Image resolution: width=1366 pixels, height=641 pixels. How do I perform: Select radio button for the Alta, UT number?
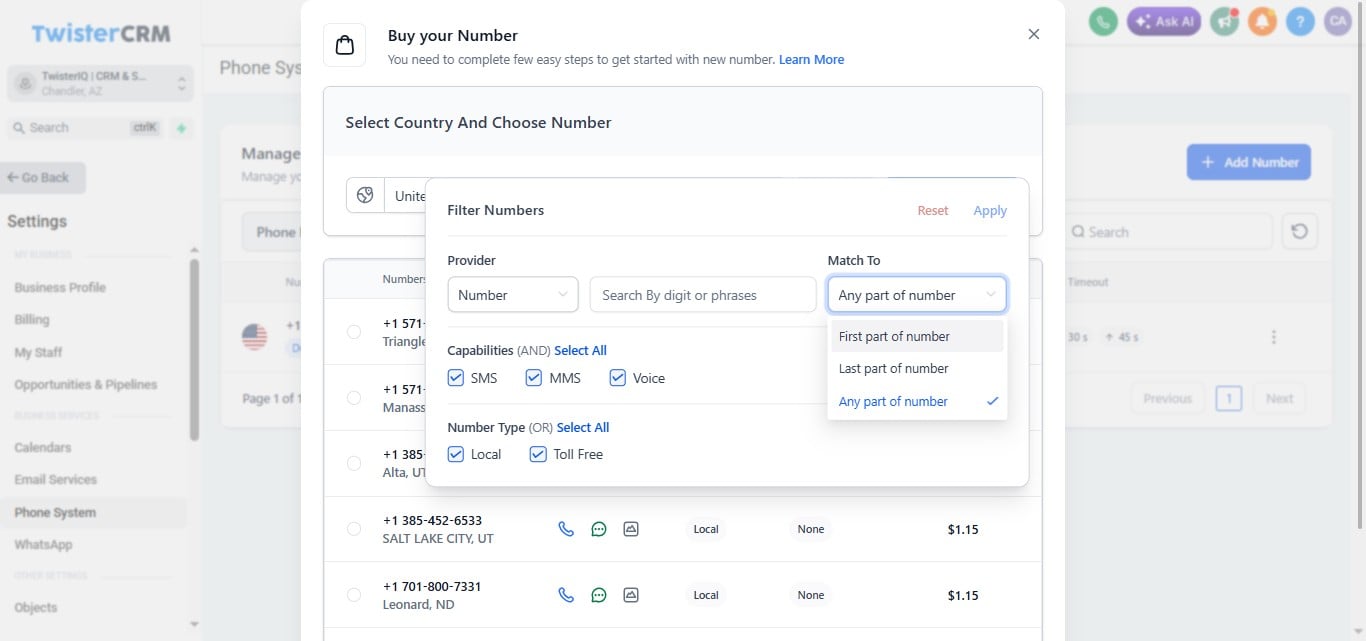click(354, 463)
